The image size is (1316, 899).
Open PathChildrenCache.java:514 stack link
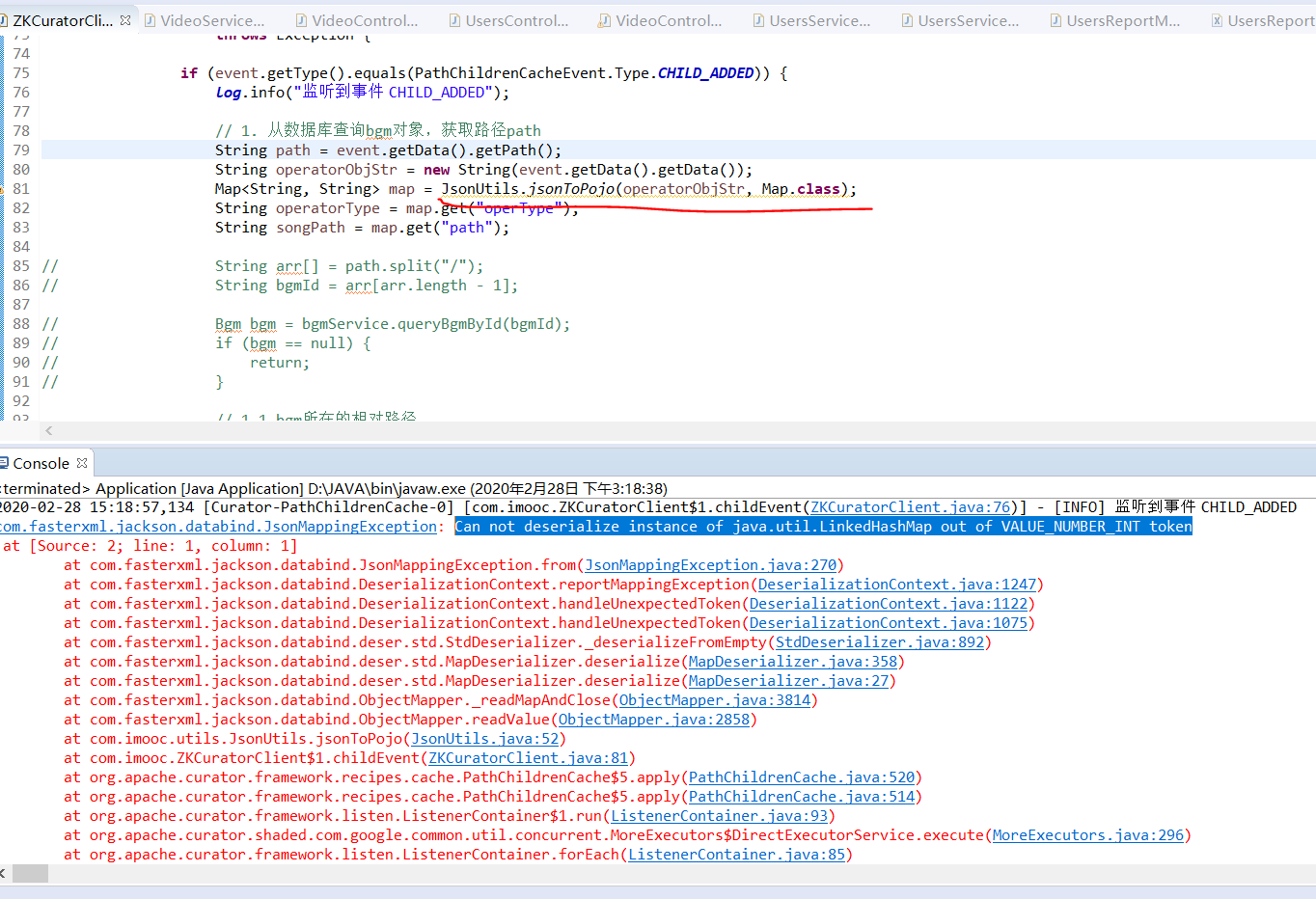(802, 797)
